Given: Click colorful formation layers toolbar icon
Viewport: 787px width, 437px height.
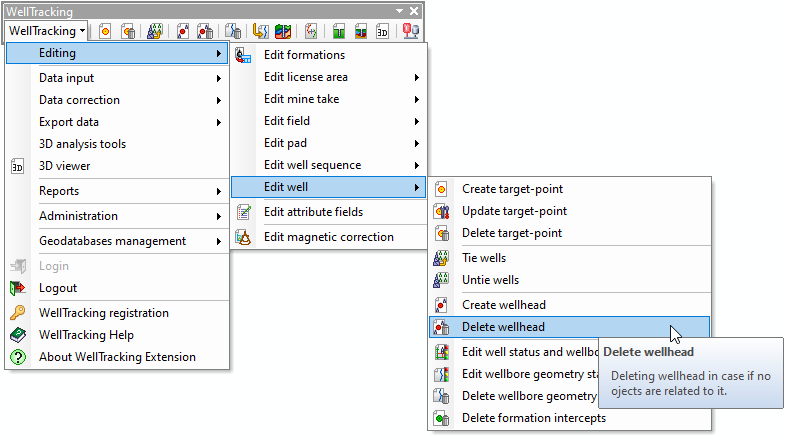Looking at the screenshot, I should [283, 32].
